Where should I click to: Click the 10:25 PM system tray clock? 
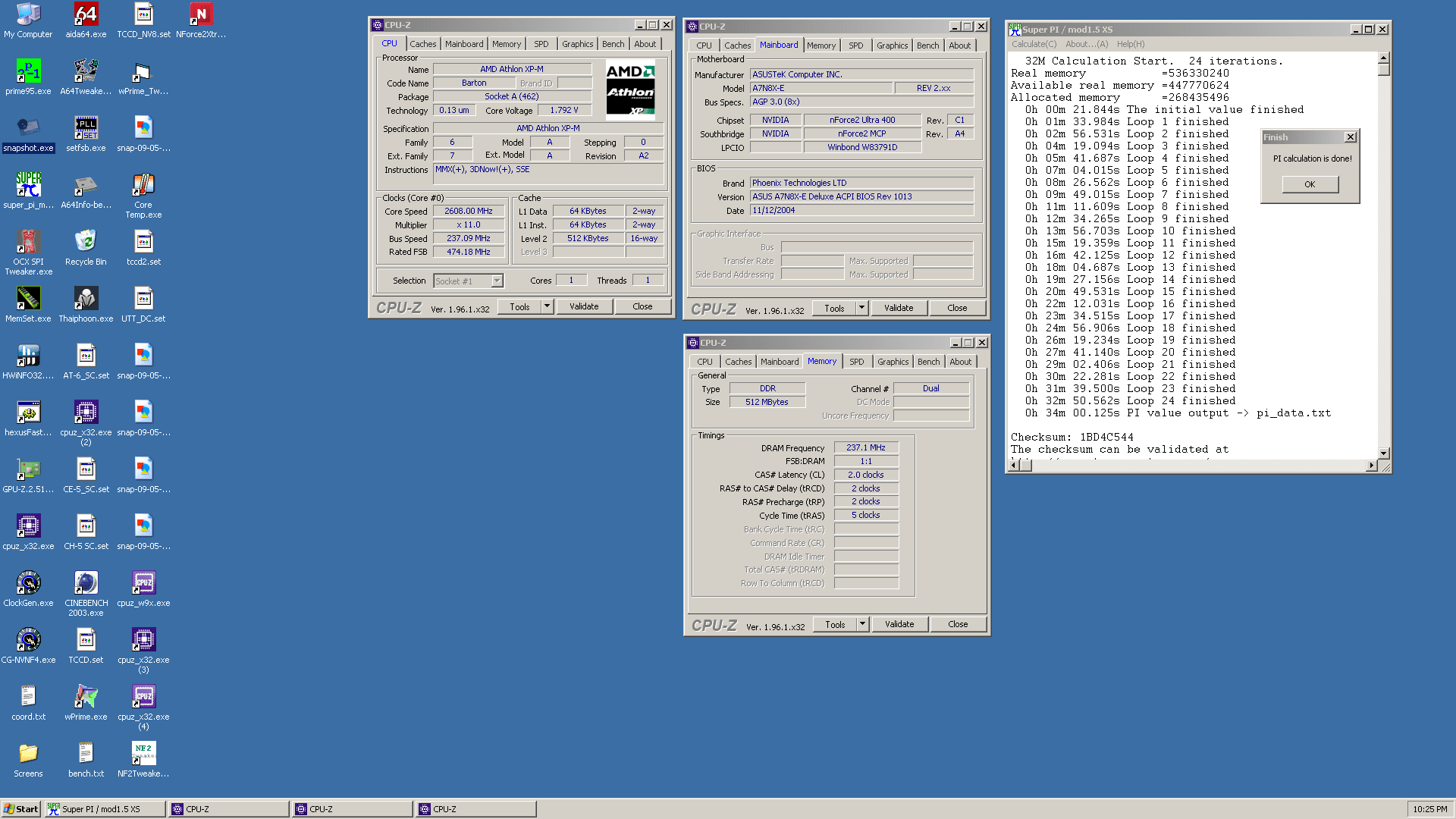[x=1429, y=809]
